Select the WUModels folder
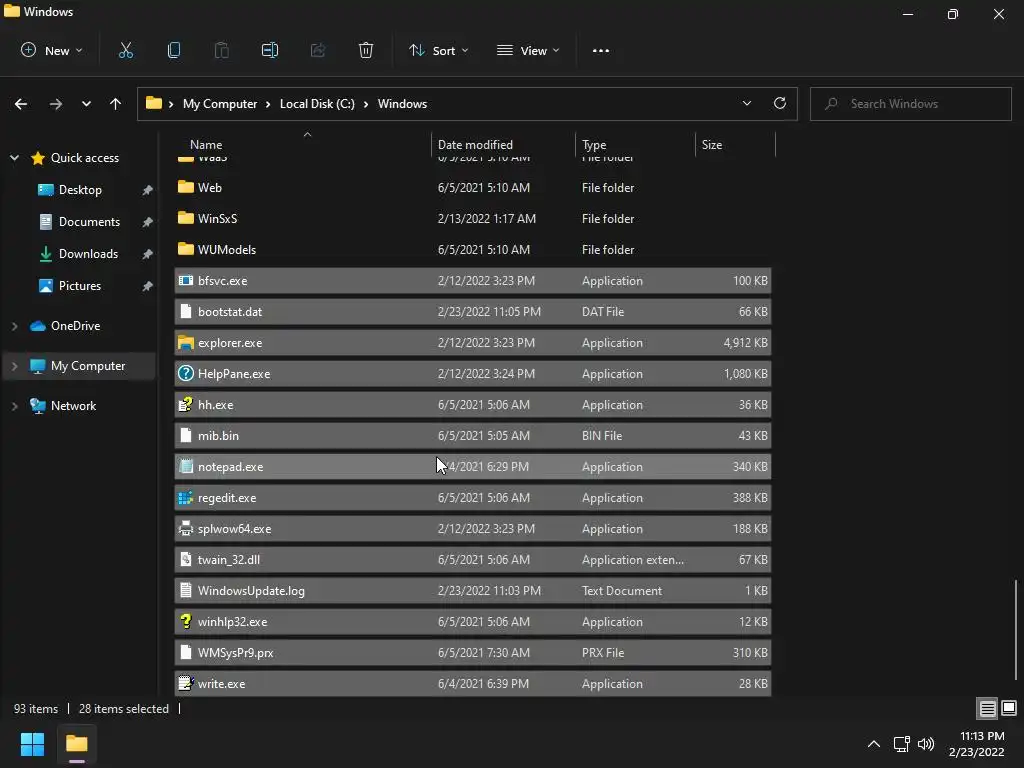This screenshot has height=768, width=1024. [473, 249]
